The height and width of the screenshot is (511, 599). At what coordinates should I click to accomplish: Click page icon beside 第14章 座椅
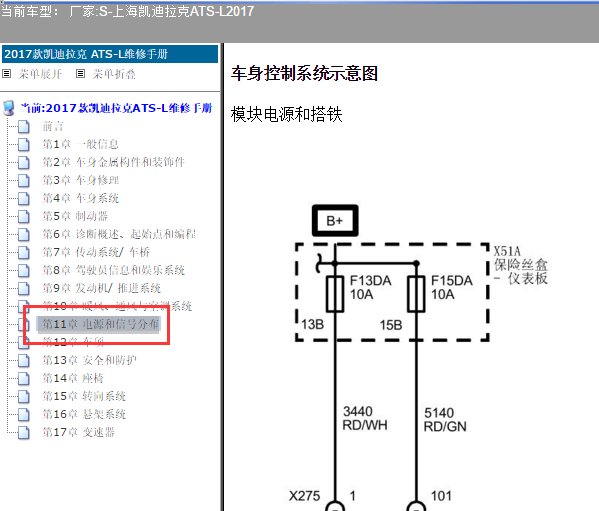(24, 378)
